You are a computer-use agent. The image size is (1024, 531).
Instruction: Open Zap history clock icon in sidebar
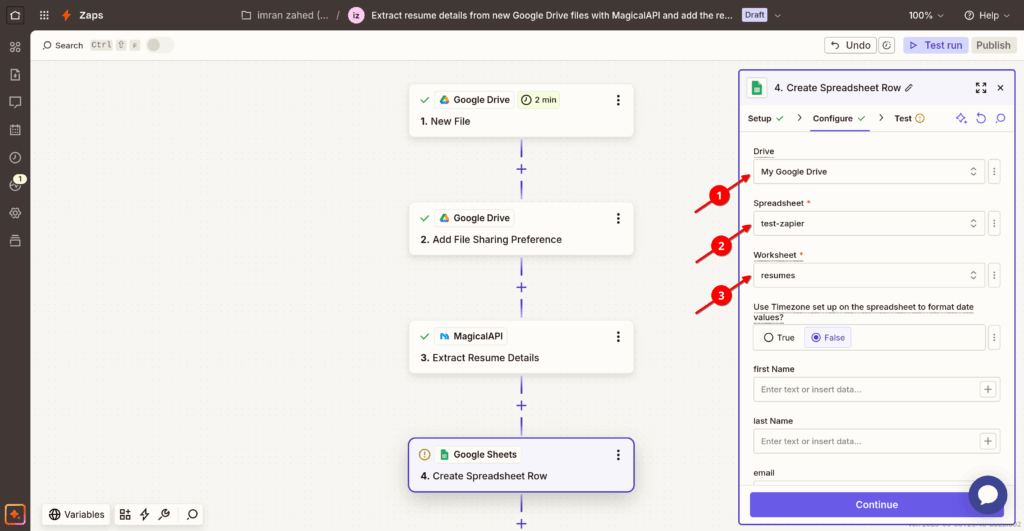[15, 157]
